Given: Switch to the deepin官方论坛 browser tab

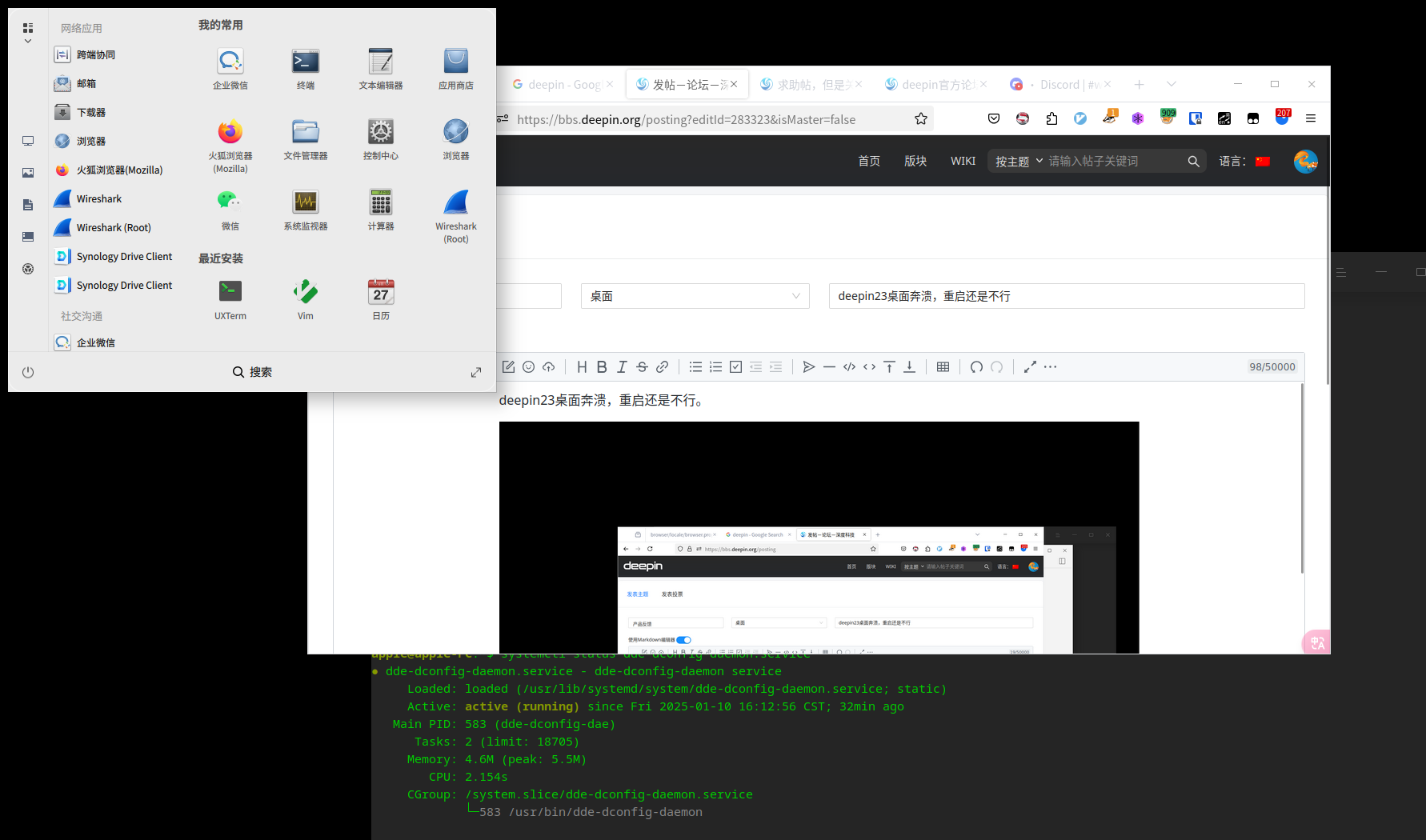Looking at the screenshot, I should 935,84.
